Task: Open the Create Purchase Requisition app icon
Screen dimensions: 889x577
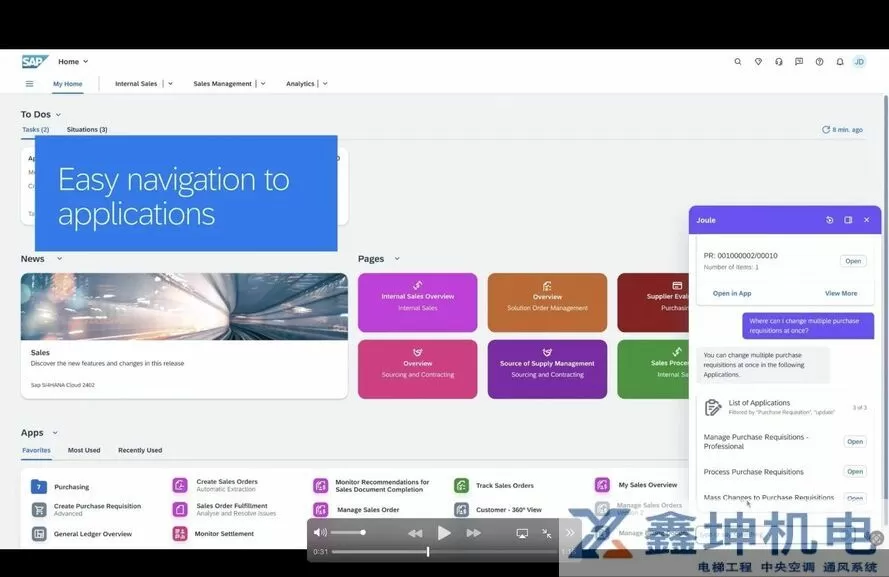Action: [x=39, y=510]
